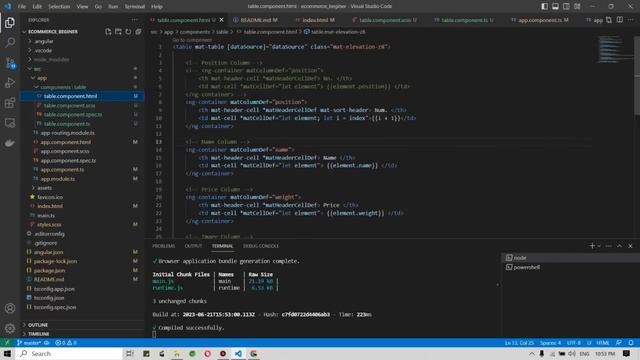
Task: Toggle the bottom panel layout button
Action: [556, 6]
